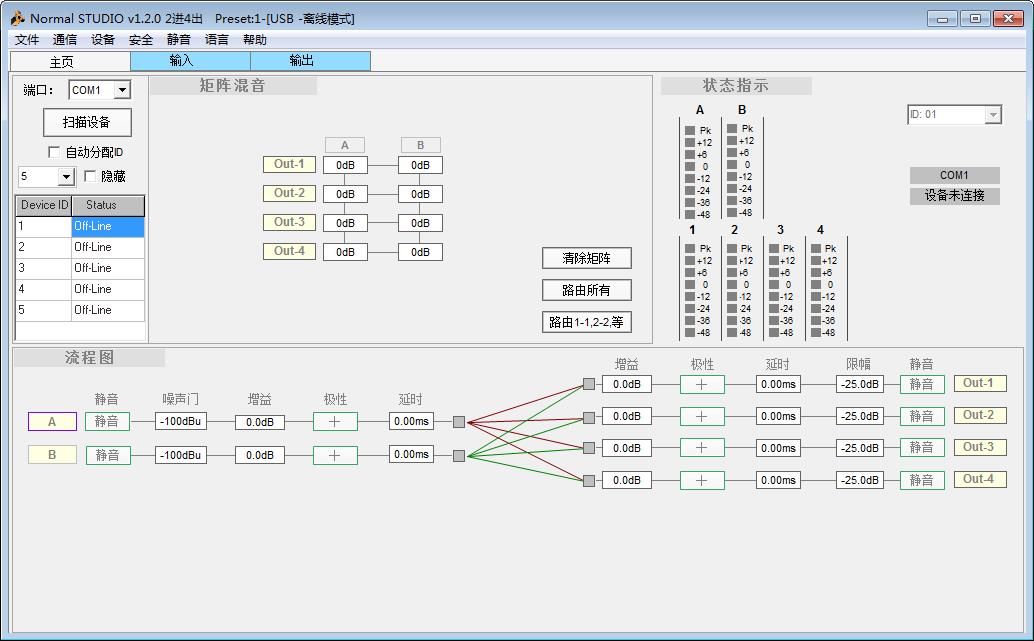
Task: Mute input channel A
Action: 107,422
